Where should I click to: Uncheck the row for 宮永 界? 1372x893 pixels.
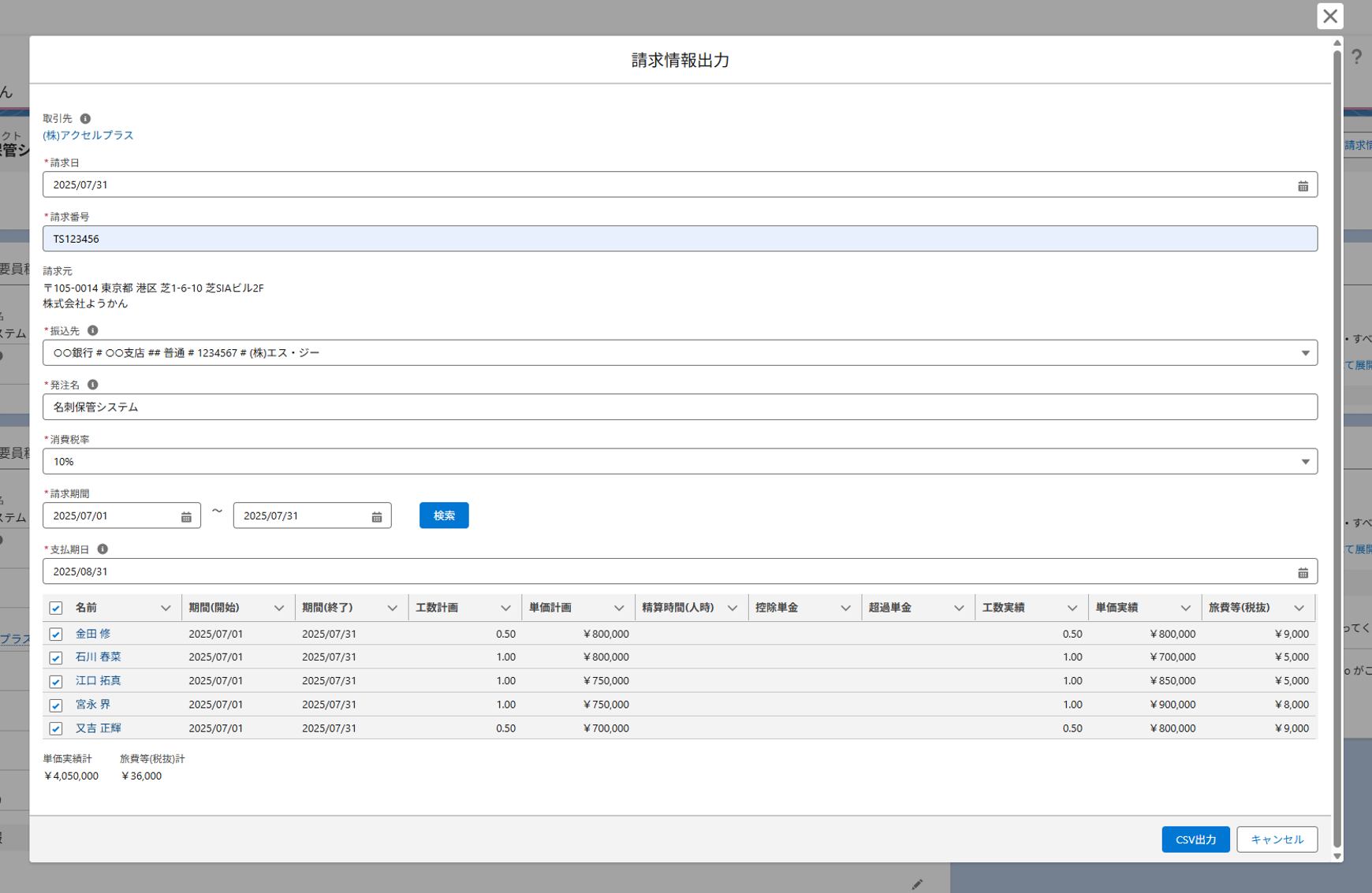pos(56,705)
